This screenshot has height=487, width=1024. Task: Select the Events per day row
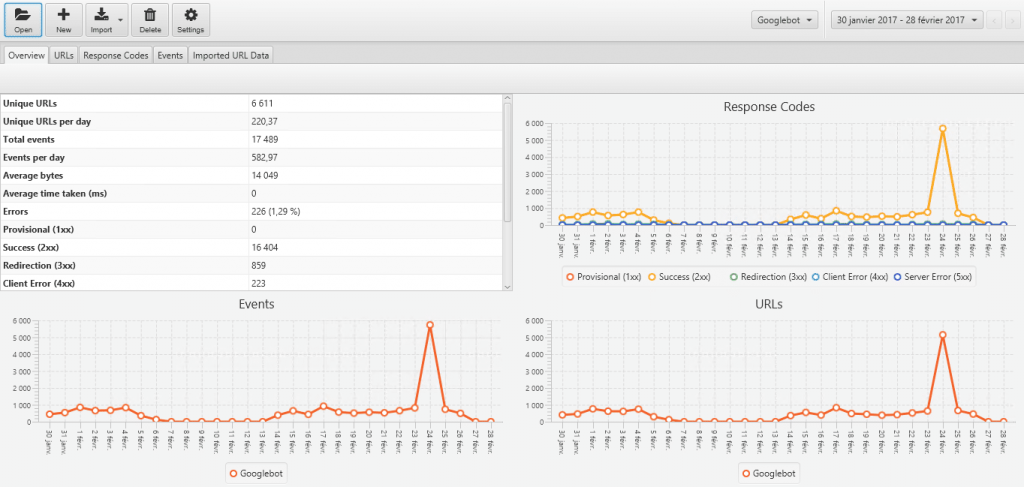(x=251, y=157)
